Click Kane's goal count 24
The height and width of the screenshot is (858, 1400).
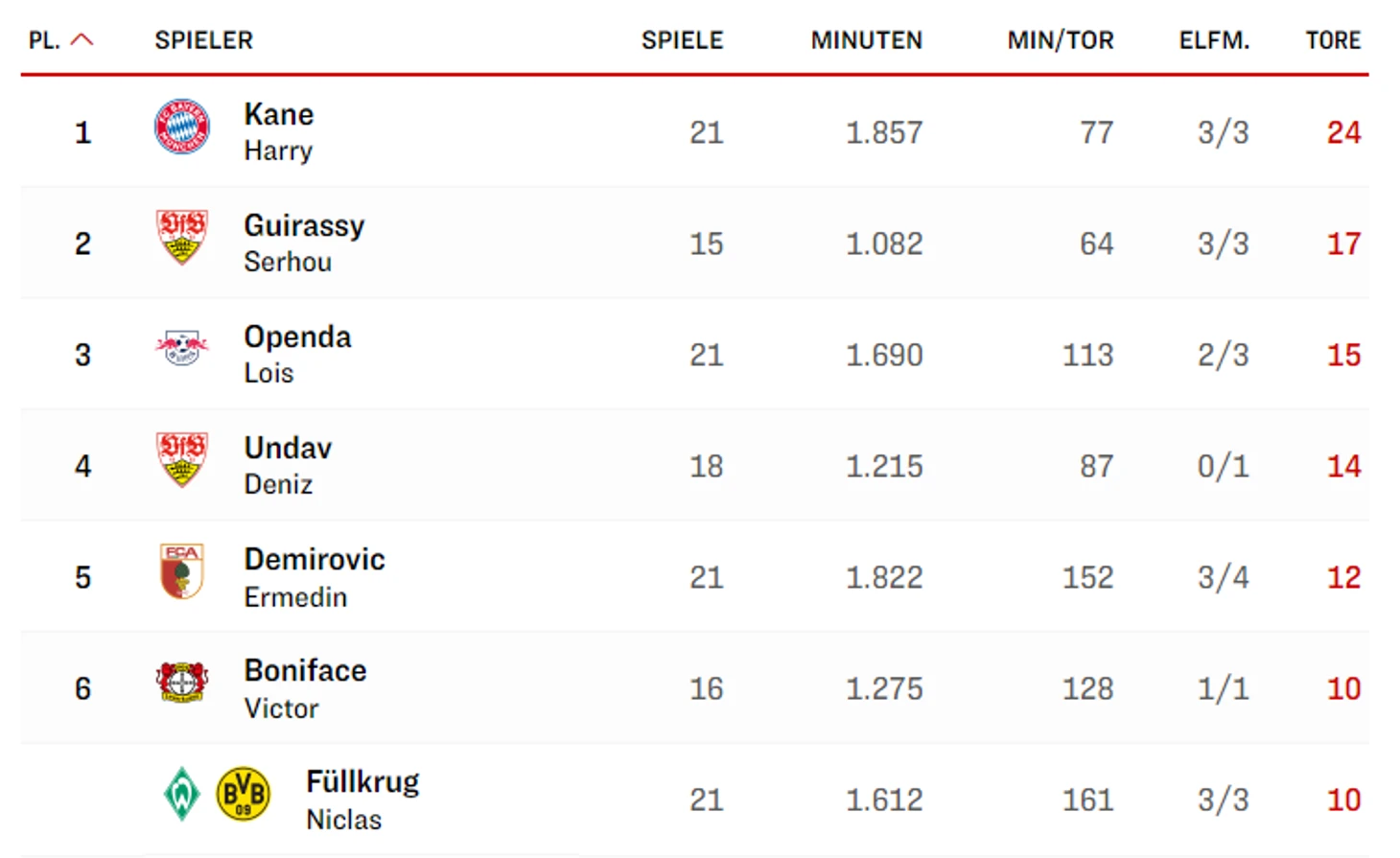coord(1343,132)
